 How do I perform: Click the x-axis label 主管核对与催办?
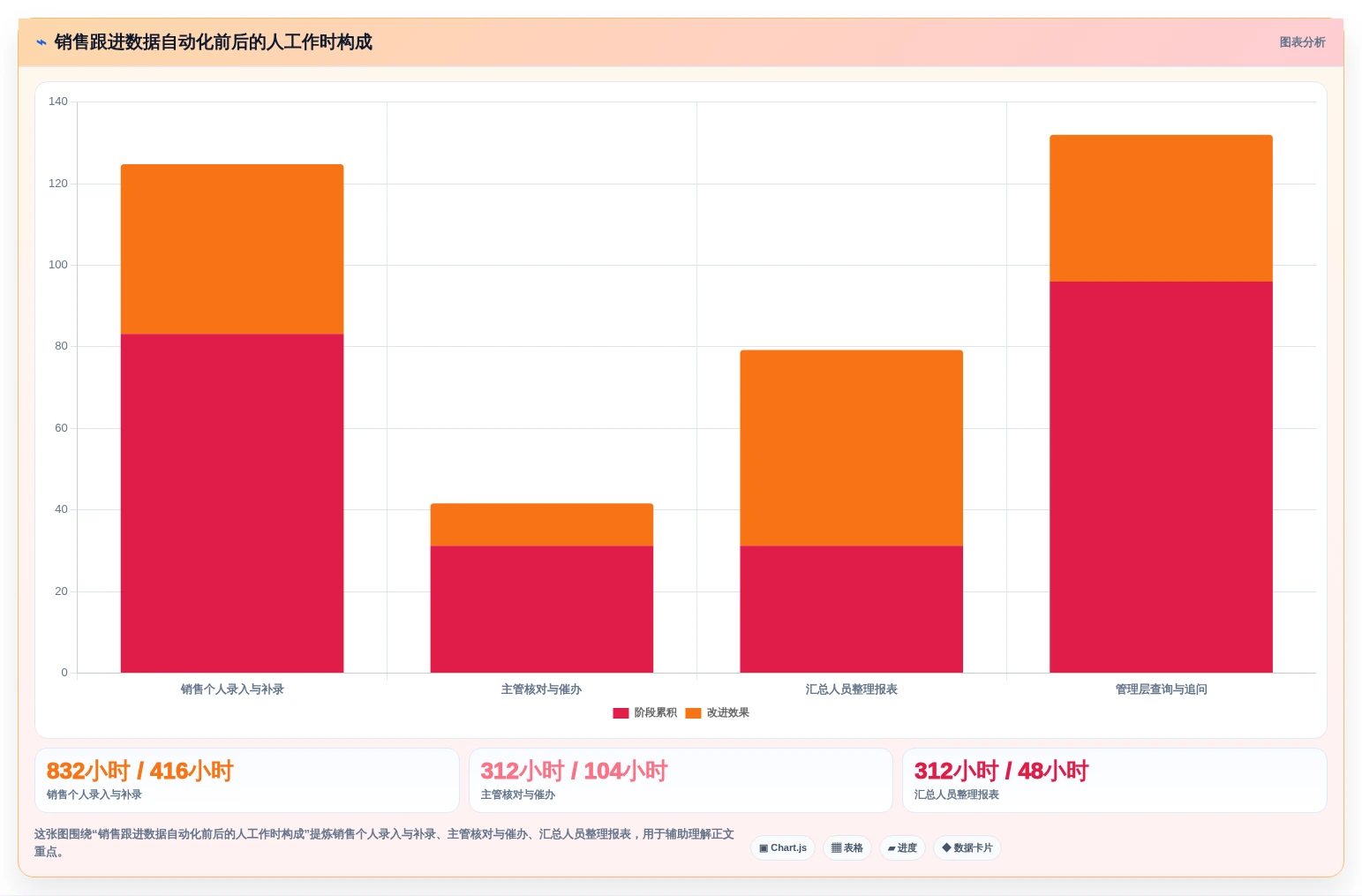click(542, 689)
